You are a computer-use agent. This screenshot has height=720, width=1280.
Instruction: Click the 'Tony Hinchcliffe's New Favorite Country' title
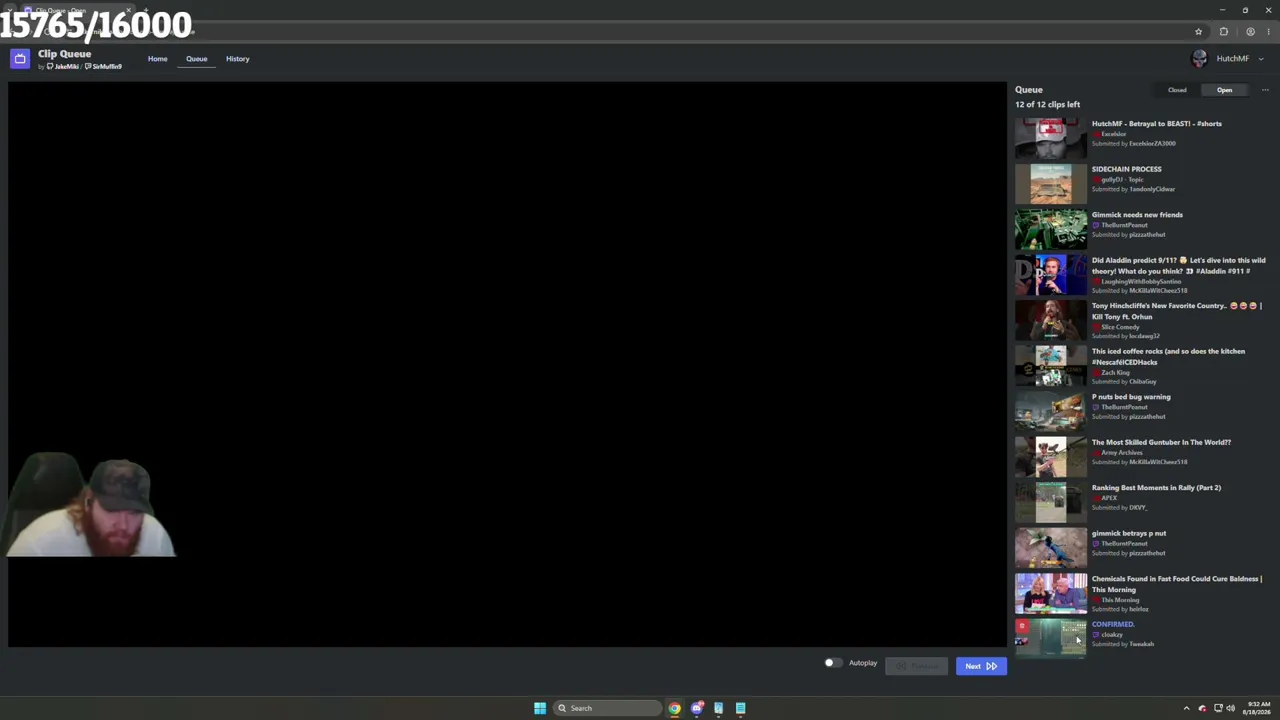(1177, 311)
